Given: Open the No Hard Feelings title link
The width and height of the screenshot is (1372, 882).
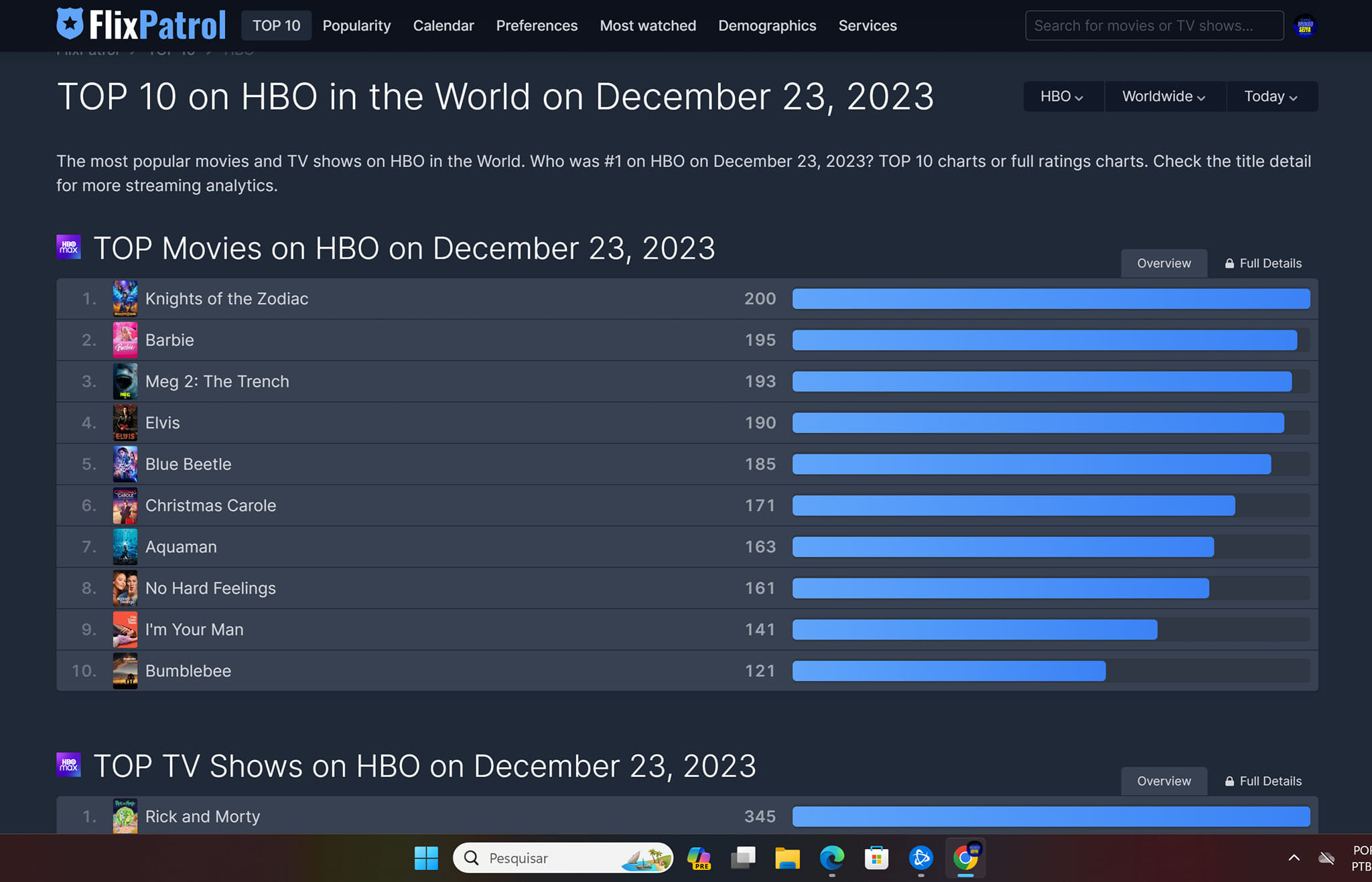Looking at the screenshot, I should coord(210,588).
